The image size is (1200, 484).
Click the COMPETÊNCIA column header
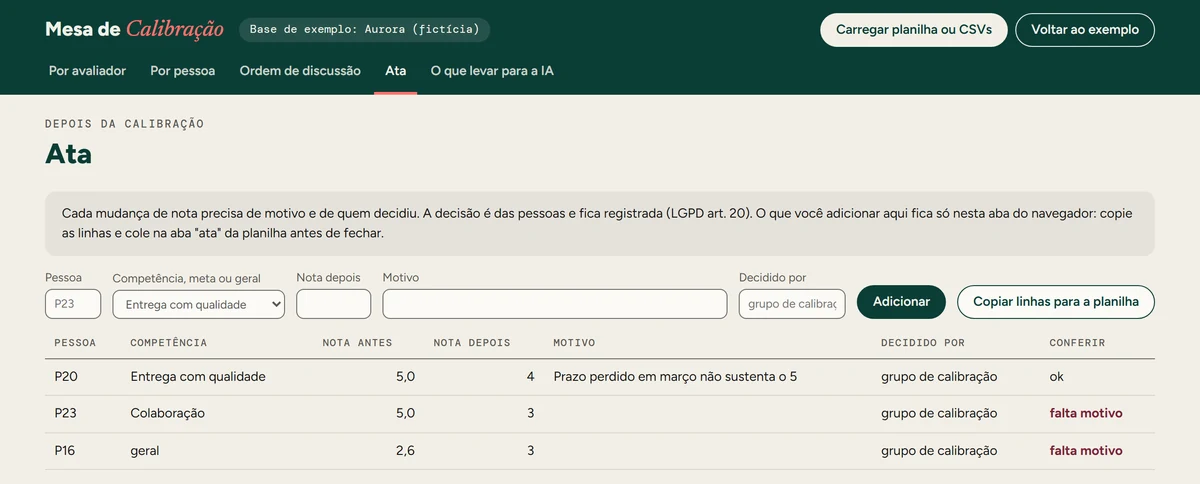(x=168, y=342)
